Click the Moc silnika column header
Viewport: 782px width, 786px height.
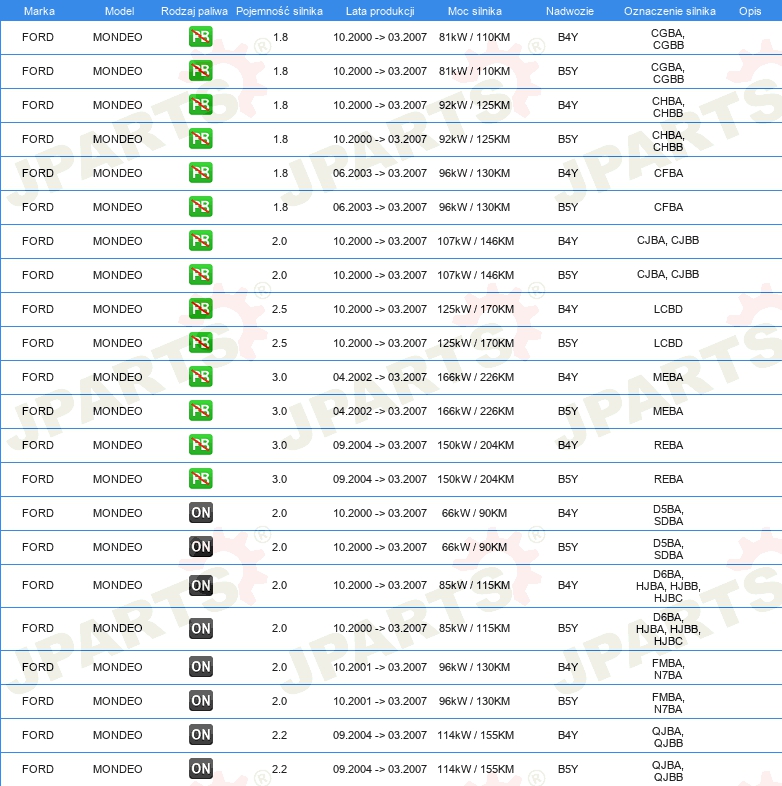[474, 11]
